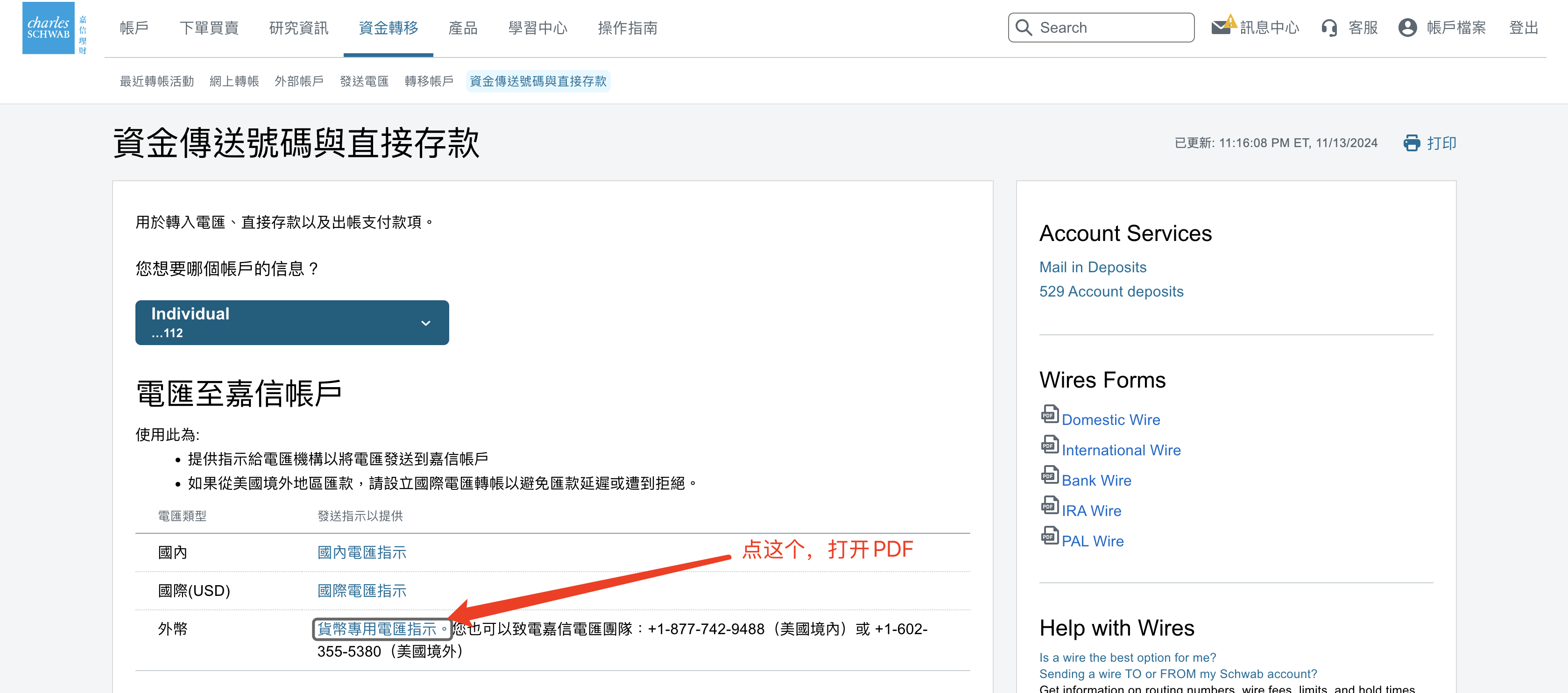Click the customer service headset icon
Screen dimensions: 1568x693
(1329, 28)
